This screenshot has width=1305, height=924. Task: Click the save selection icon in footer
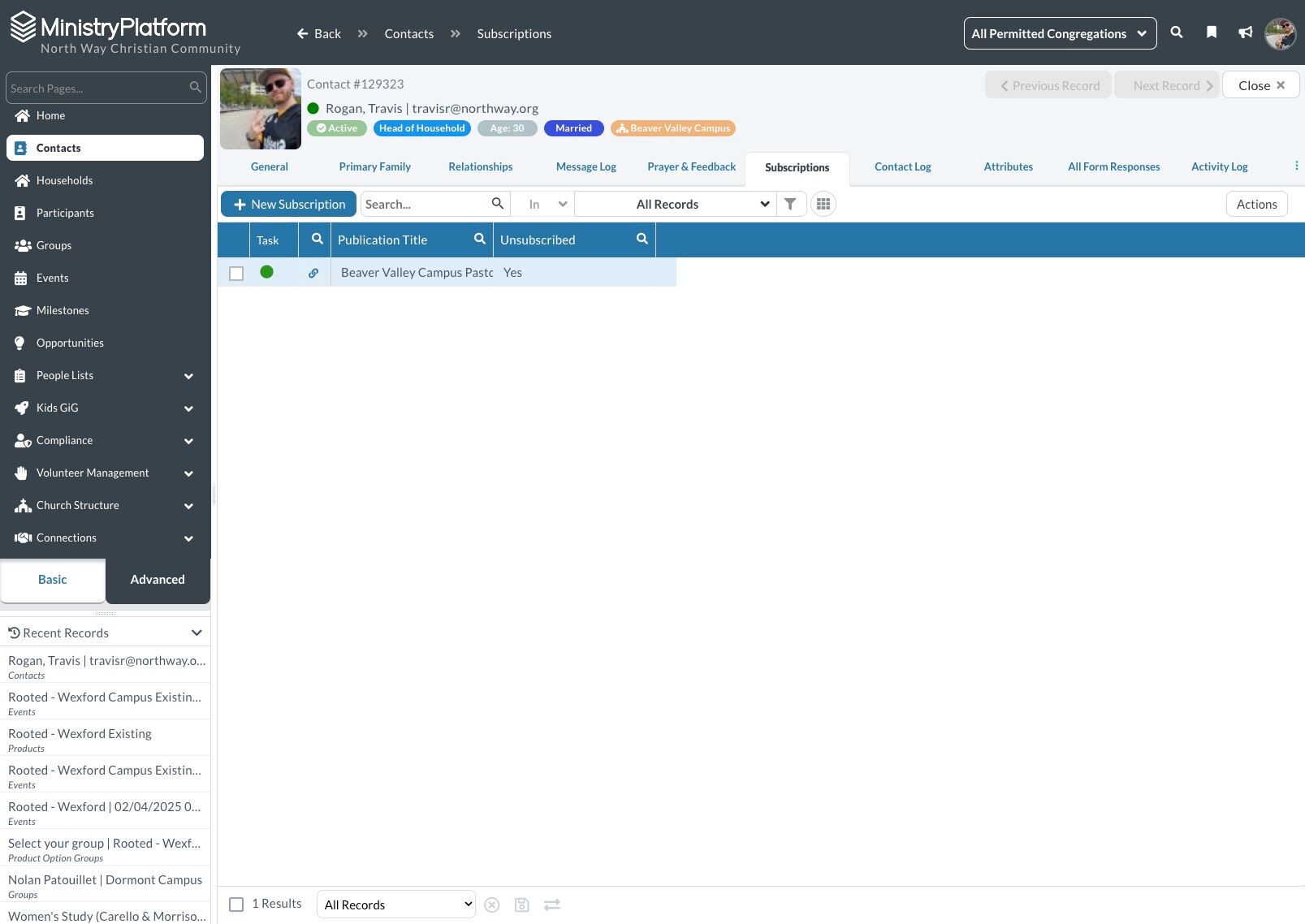(522, 905)
